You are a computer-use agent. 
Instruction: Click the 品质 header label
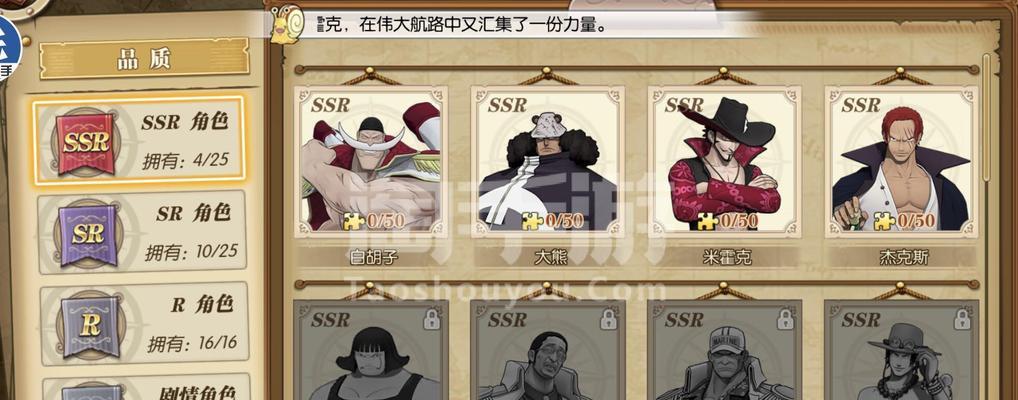click(x=144, y=58)
